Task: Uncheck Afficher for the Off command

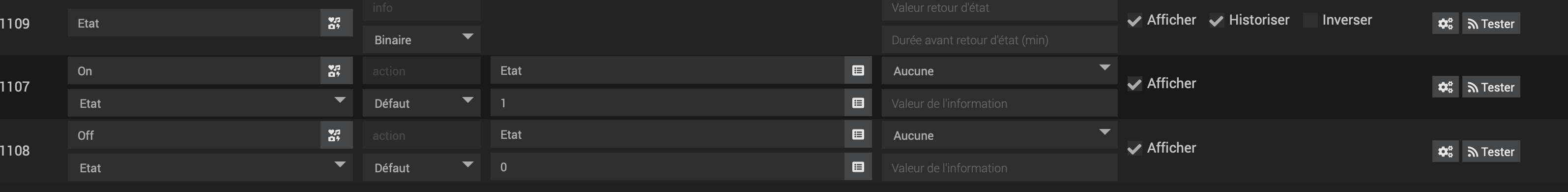Action: click(x=1134, y=148)
